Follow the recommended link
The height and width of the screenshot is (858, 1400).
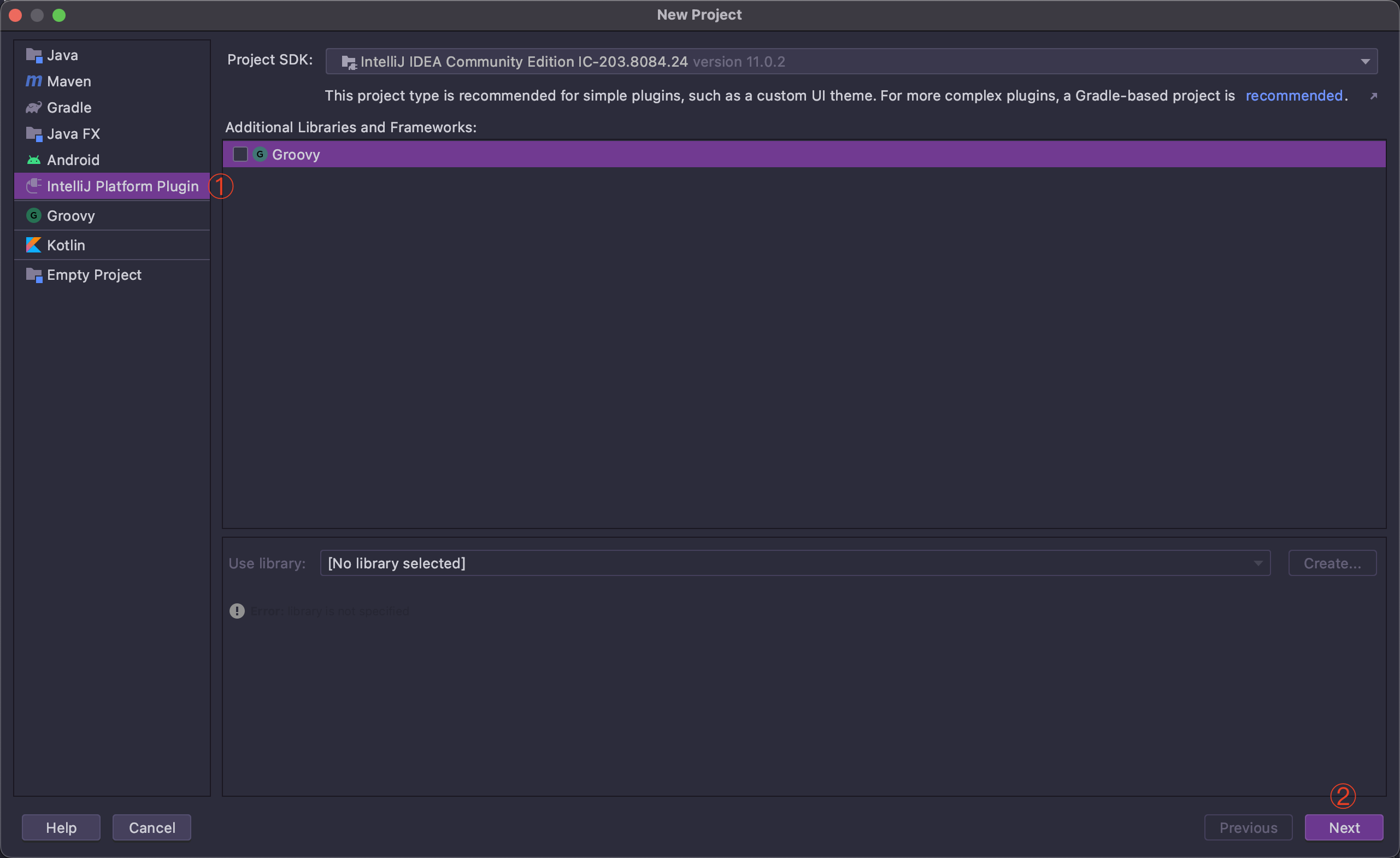pyautogui.click(x=1294, y=96)
